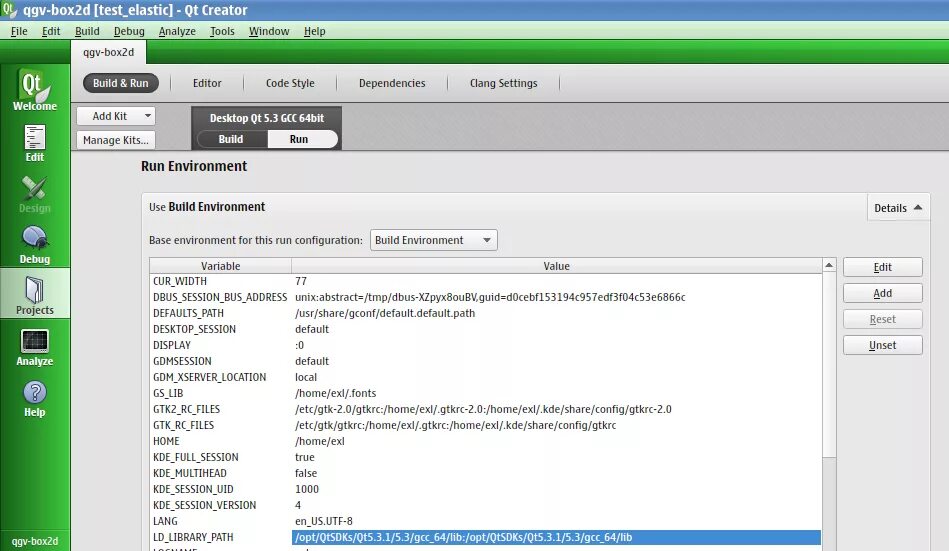The height and width of the screenshot is (551, 949).
Task: Select the KDE_MULTIHEAD variable
Action: point(189,473)
